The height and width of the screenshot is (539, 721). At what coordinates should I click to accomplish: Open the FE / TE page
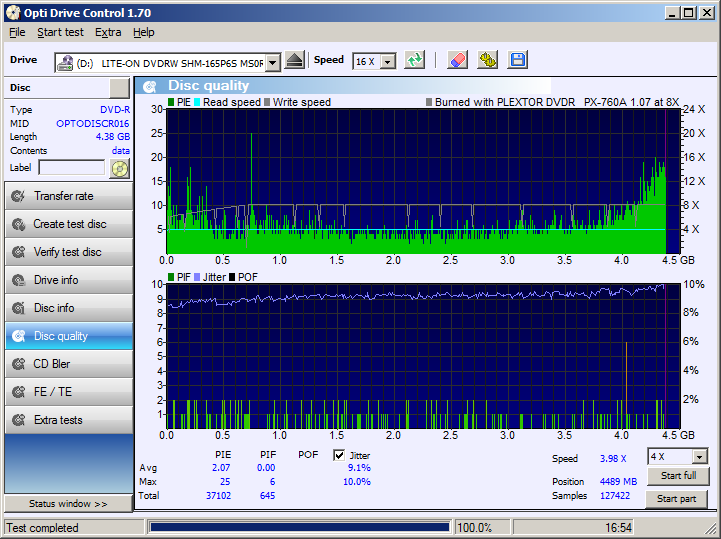click(69, 392)
